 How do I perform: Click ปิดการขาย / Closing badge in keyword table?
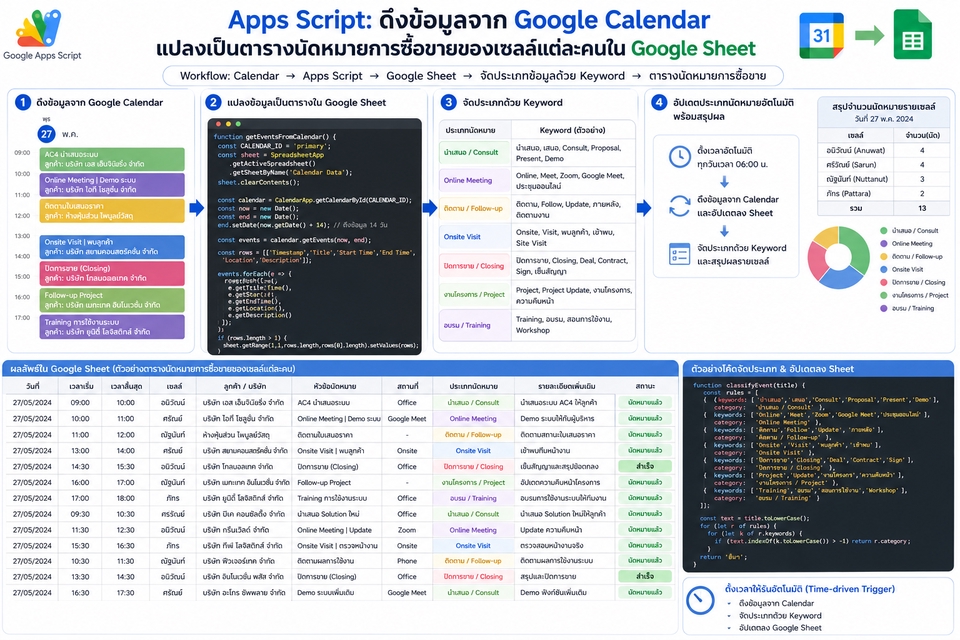pyautogui.click(x=473, y=266)
